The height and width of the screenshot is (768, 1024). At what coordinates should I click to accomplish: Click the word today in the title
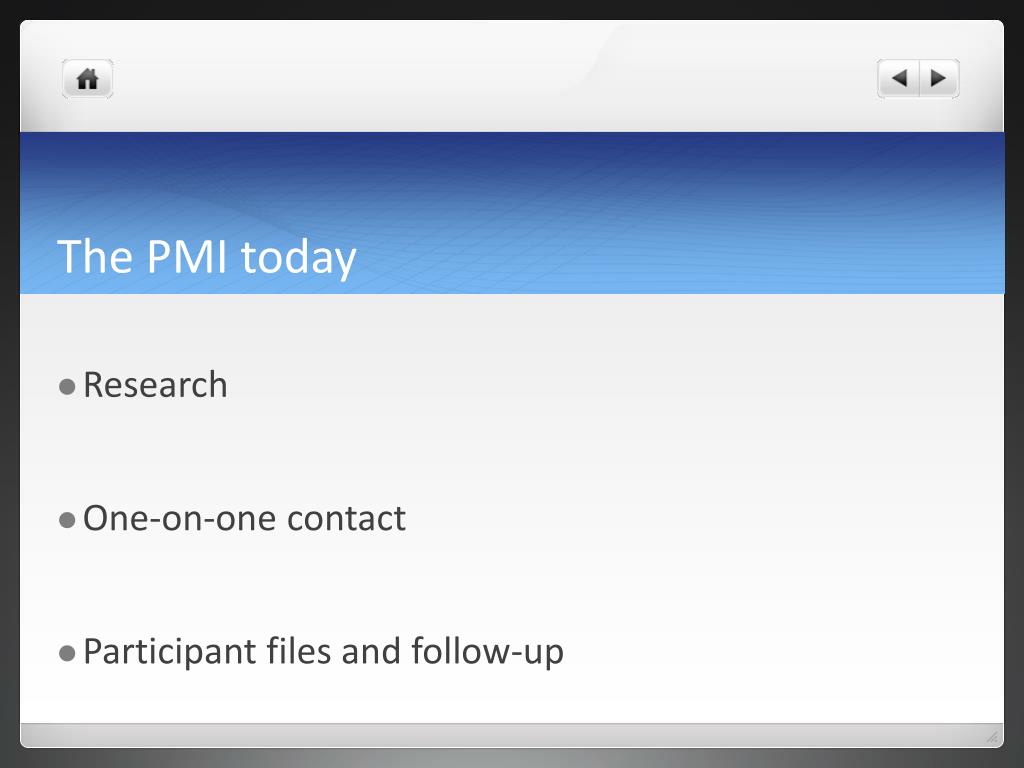pos(298,259)
